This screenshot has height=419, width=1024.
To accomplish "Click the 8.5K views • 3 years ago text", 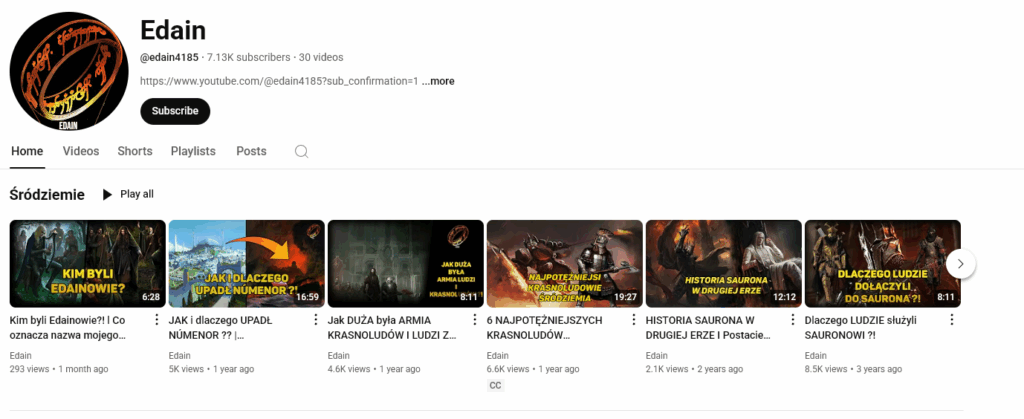I will [x=854, y=369].
